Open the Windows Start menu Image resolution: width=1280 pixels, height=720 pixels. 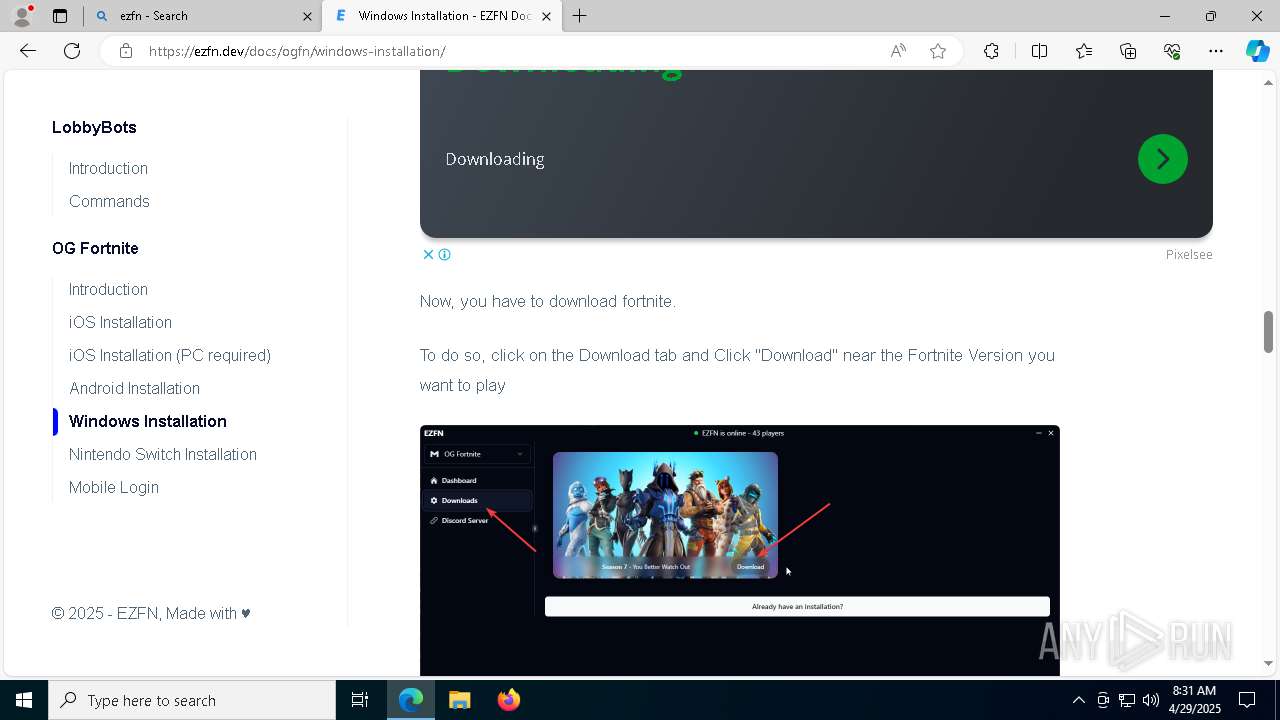[x=24, y=700]
